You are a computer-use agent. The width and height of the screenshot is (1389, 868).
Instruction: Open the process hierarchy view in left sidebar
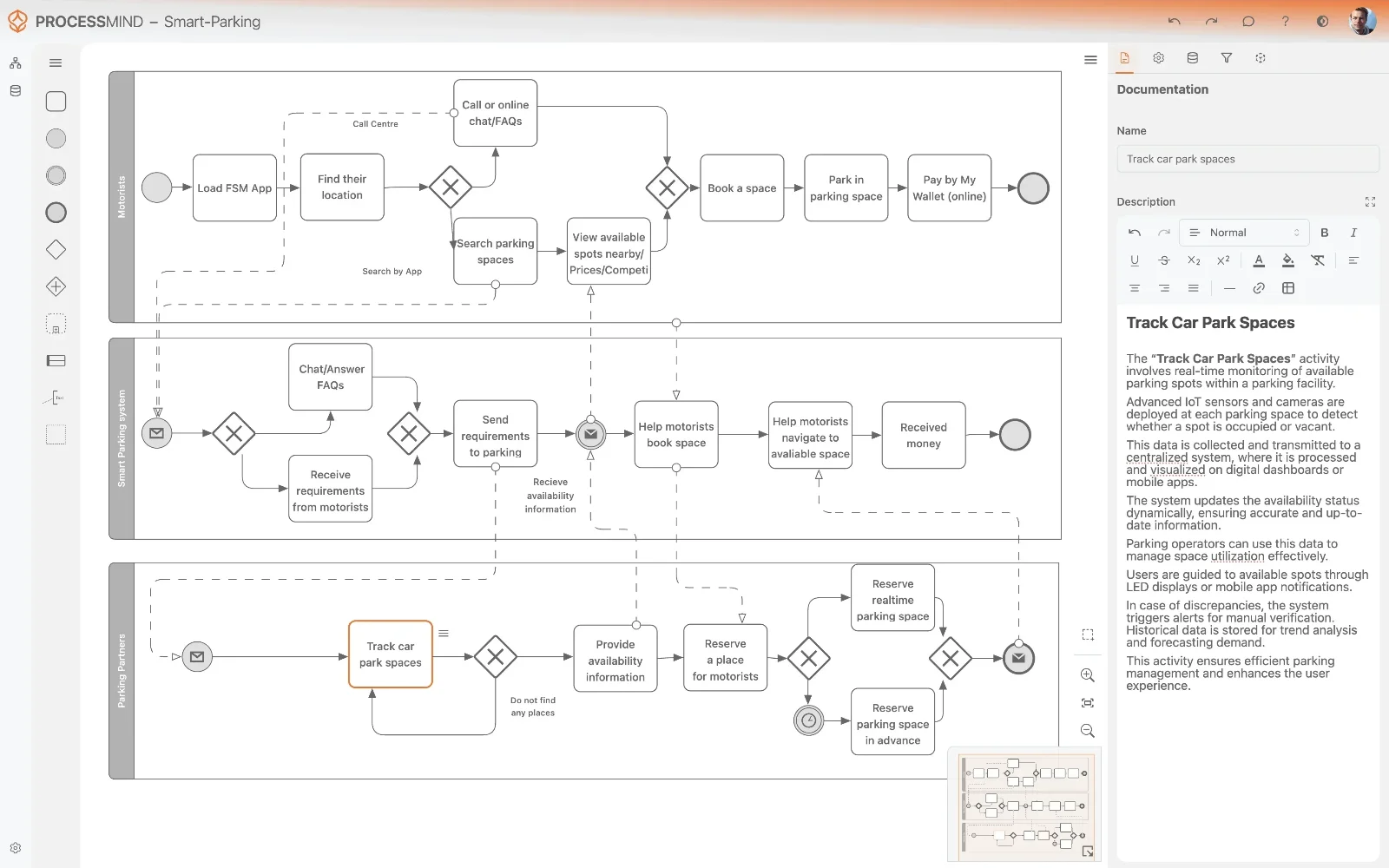click(15, 63)
